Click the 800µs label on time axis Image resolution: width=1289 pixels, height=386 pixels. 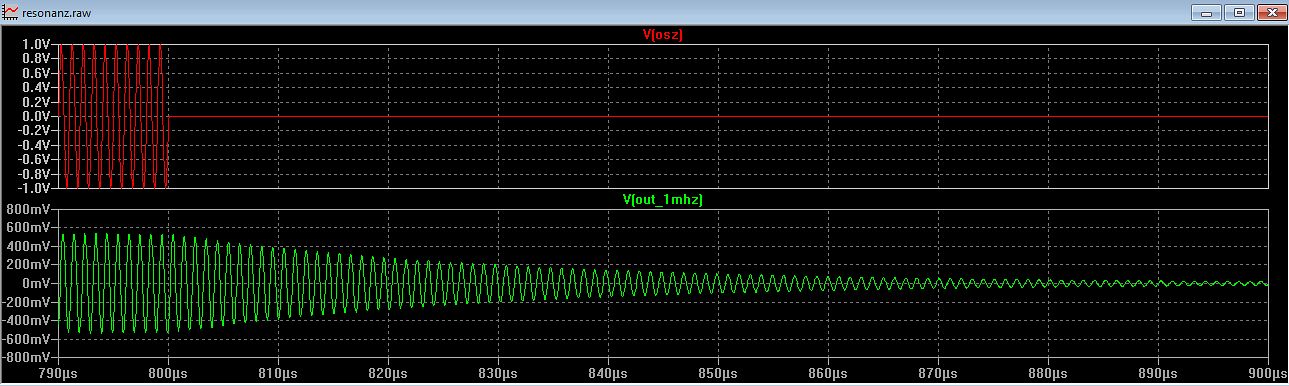(x=168, y=373)
